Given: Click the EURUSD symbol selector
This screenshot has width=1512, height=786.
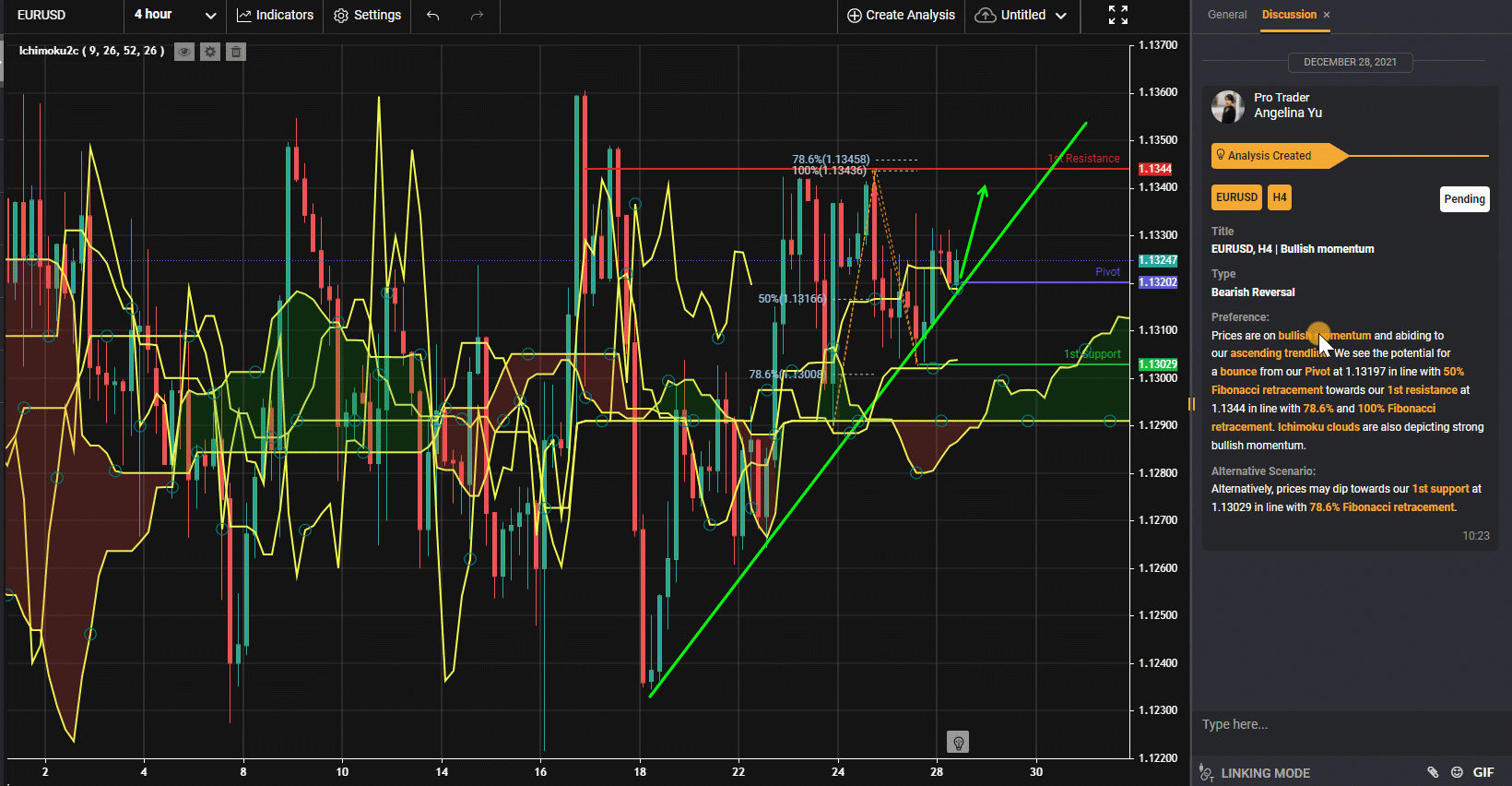Looking at the screenshot, I should 41,15.
